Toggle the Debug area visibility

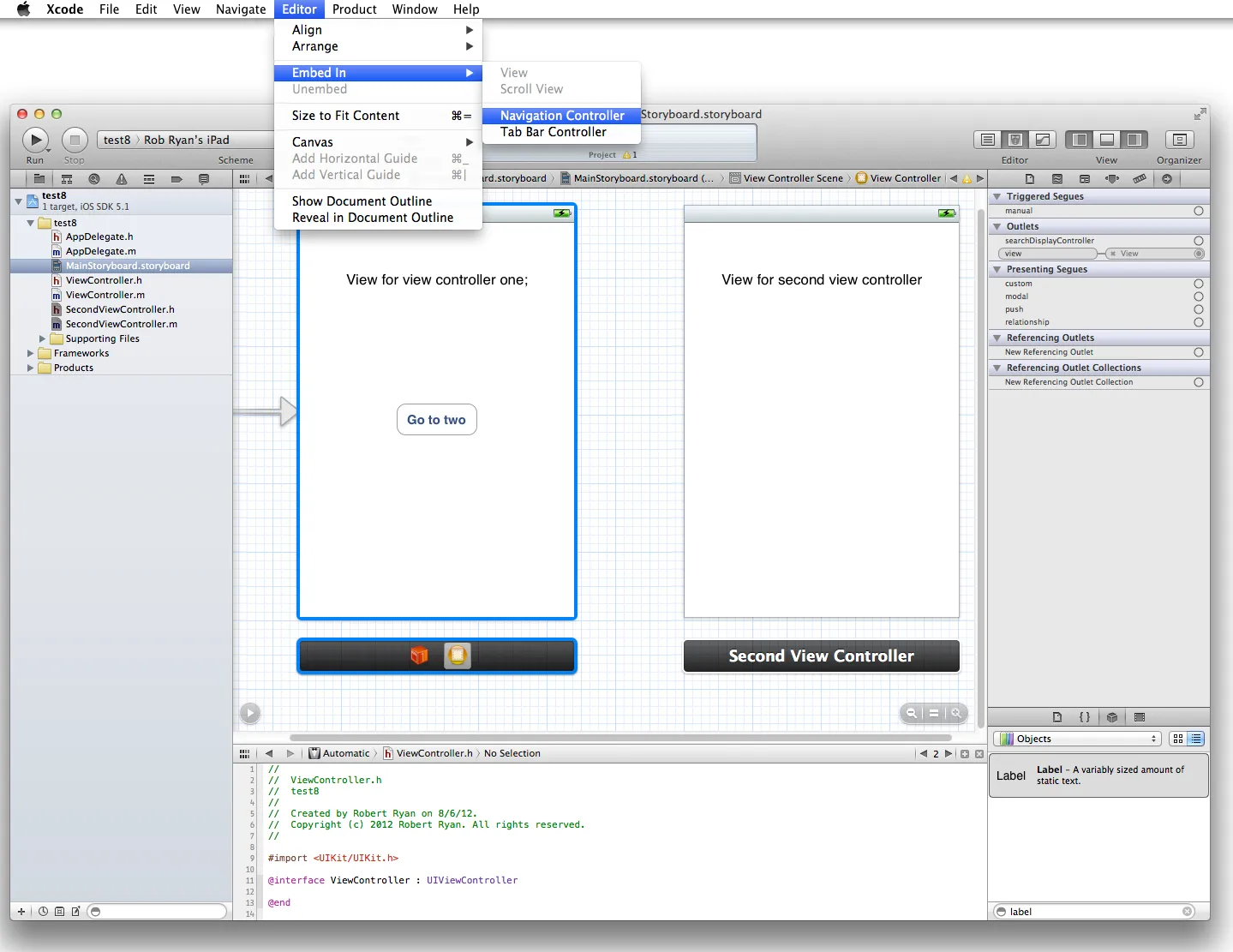pos(1107,140)
